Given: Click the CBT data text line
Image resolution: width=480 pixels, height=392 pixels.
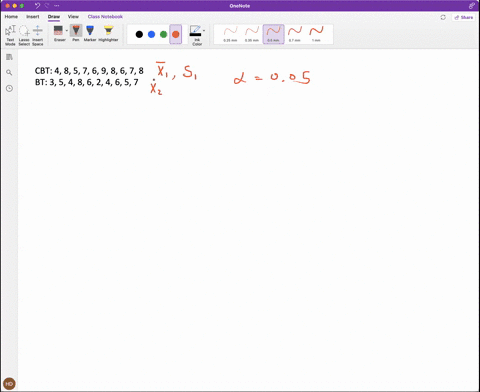Looking at the screenshot, I should pyautogui.click(x=89, y=71).
